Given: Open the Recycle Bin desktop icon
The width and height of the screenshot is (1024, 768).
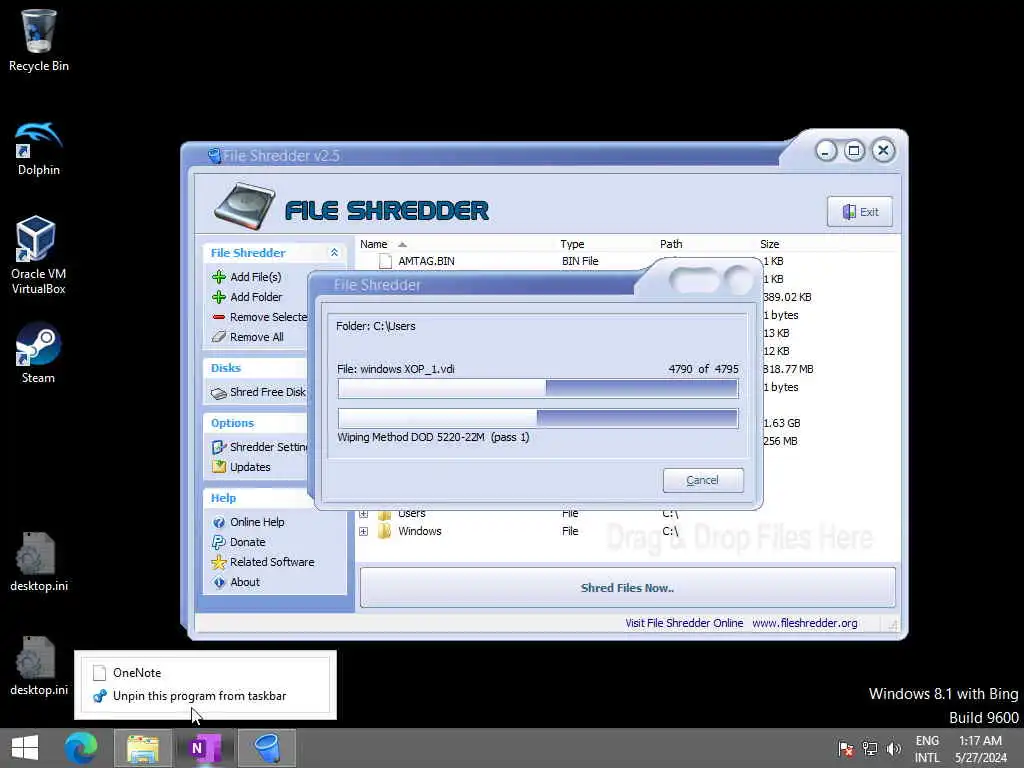Looking at the screenshot, I should point(39,39).
